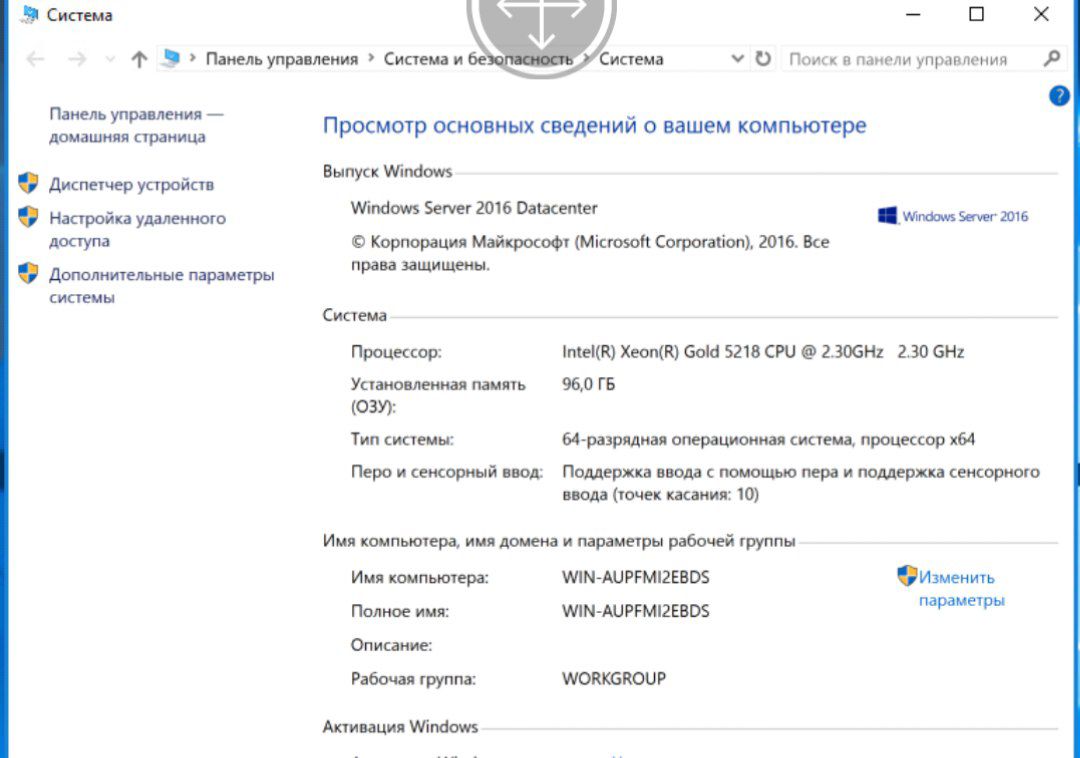Click computer name value next to 'Имя компьютера:'
This screenshot has width=1080, height=758.
pyautogui.click(x=636, y=577)
